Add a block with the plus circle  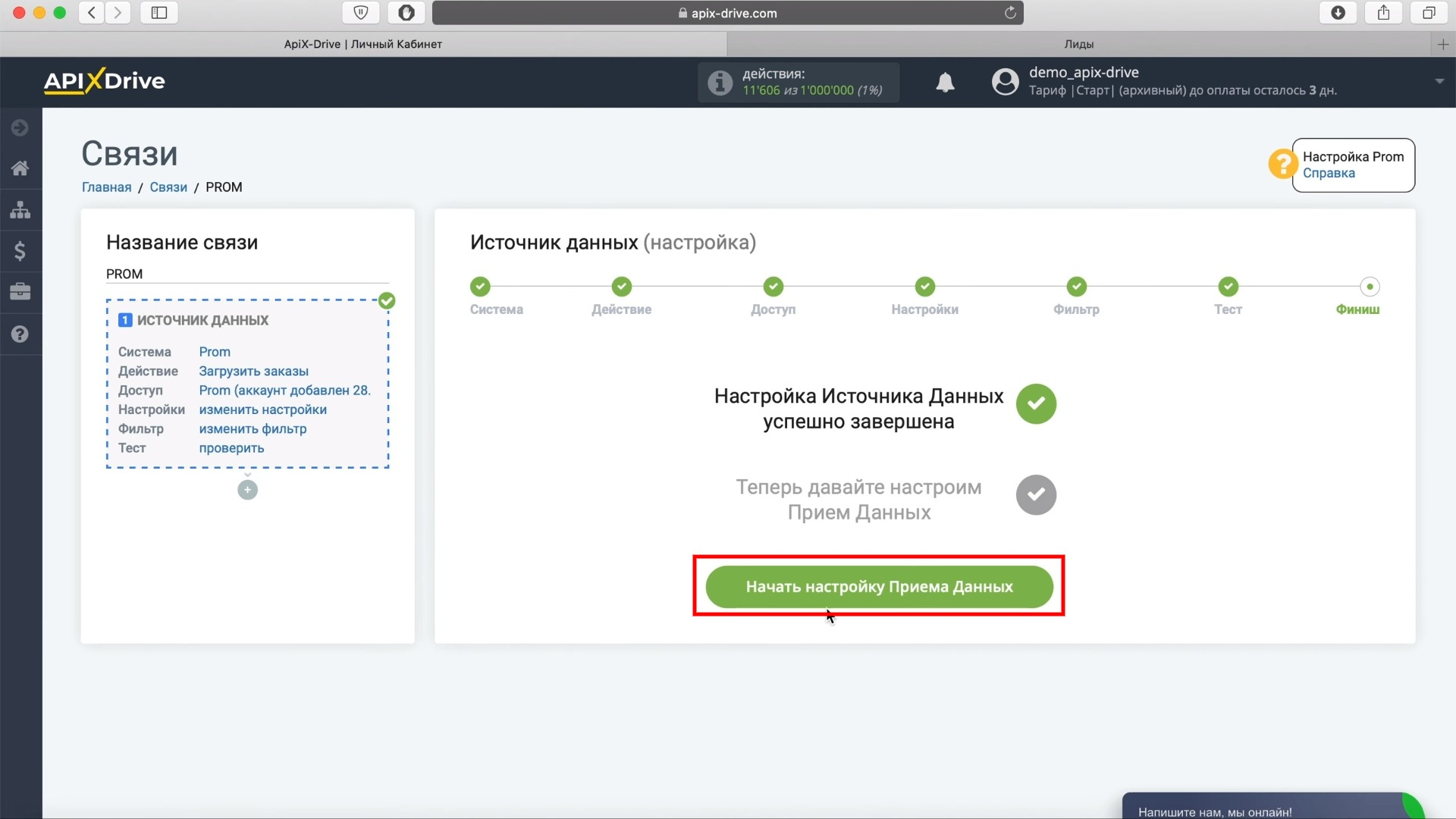coord(247,490)
